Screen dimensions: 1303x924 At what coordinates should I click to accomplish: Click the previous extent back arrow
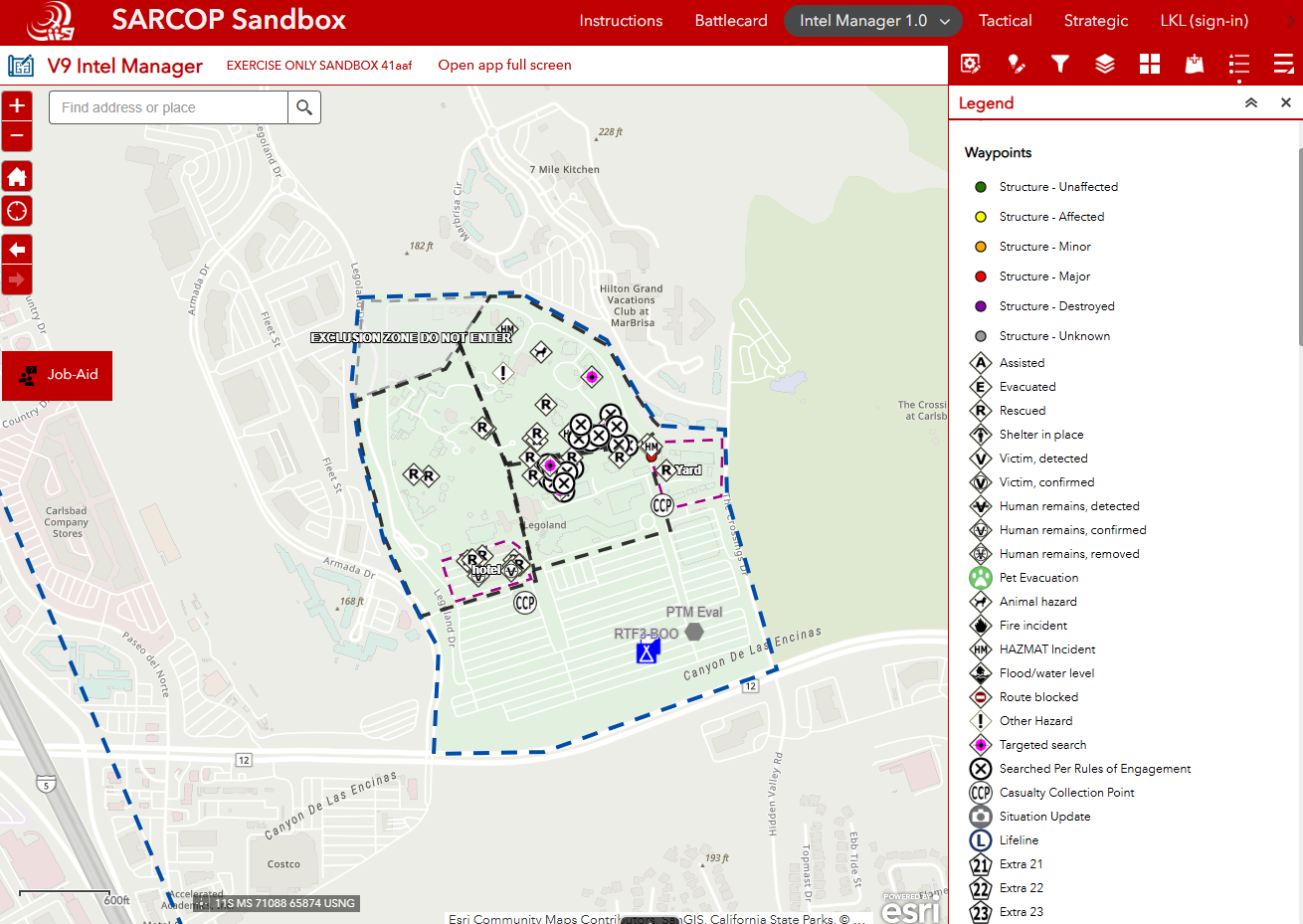(x=17, y=249)
